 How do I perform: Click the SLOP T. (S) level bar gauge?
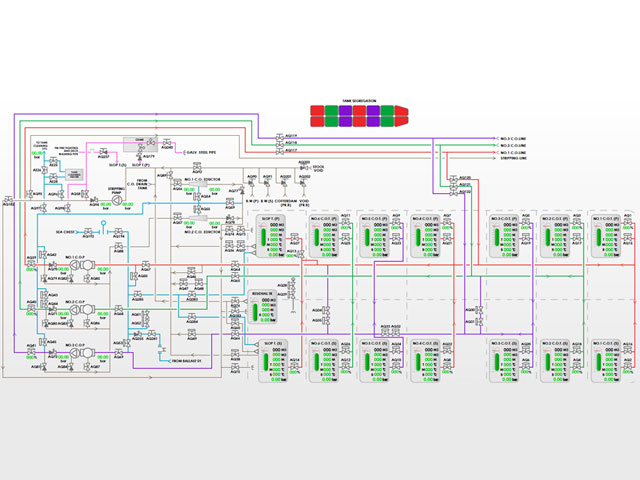(265, 362)
